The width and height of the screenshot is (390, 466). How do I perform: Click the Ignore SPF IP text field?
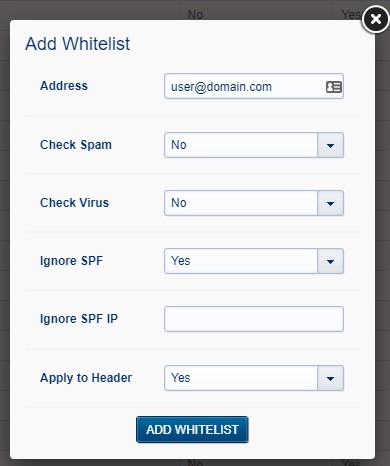pos(254,319)
